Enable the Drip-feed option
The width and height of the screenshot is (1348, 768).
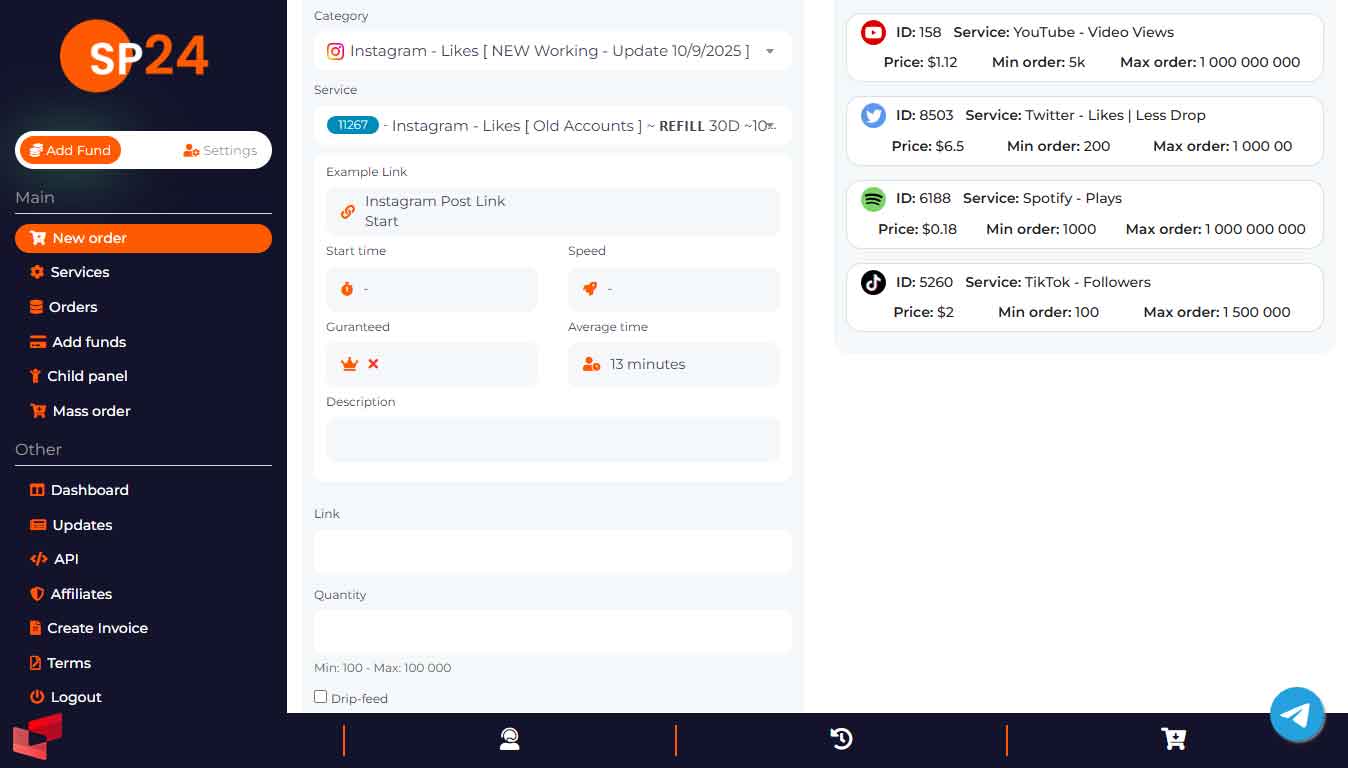(x=320, y=696)
